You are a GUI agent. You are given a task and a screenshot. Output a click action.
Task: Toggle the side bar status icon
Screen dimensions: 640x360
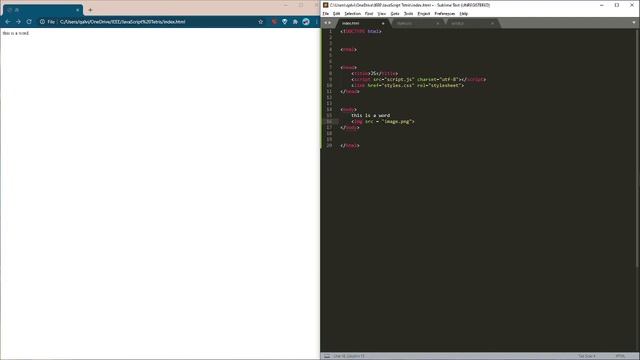pos(327,356)
